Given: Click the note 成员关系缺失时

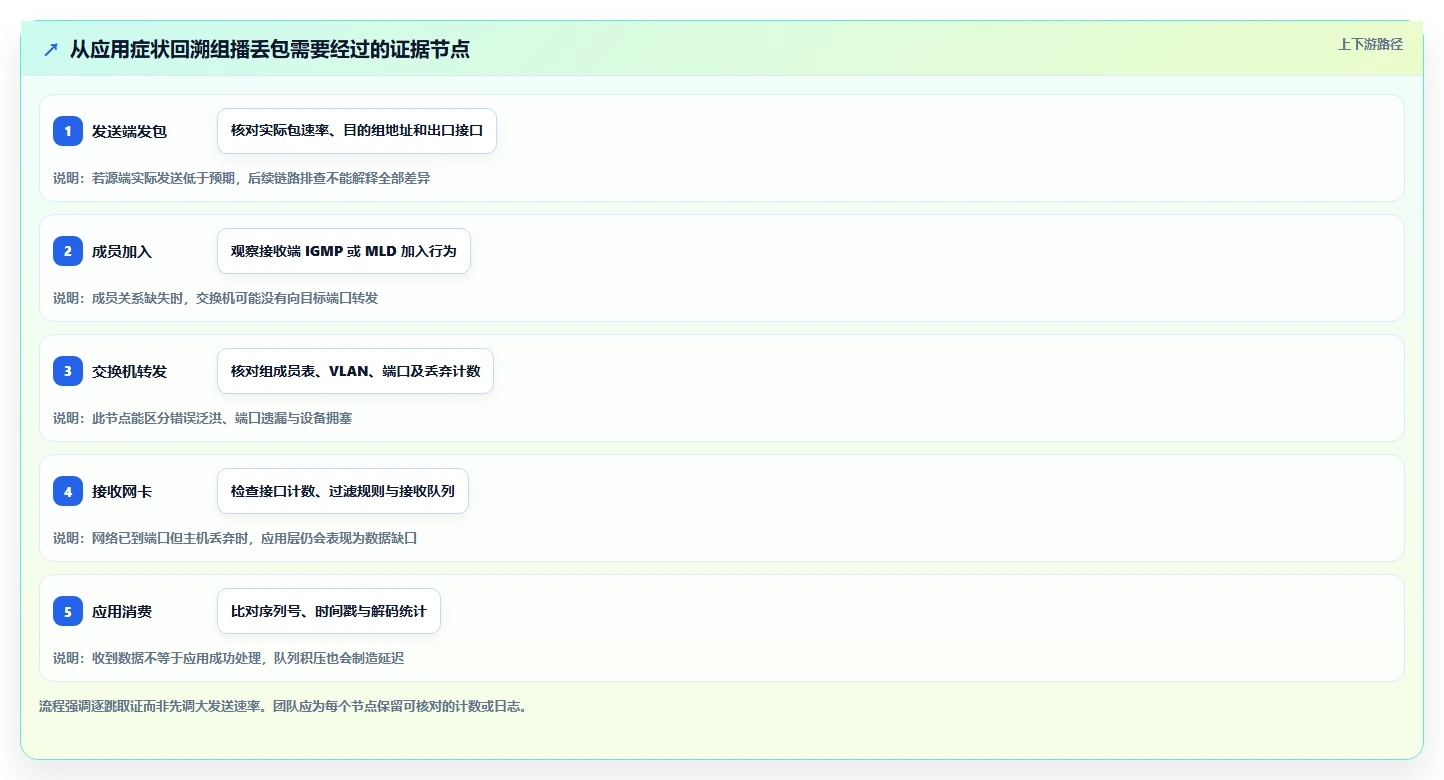Looking at the screenshot, I should [216, 298].
